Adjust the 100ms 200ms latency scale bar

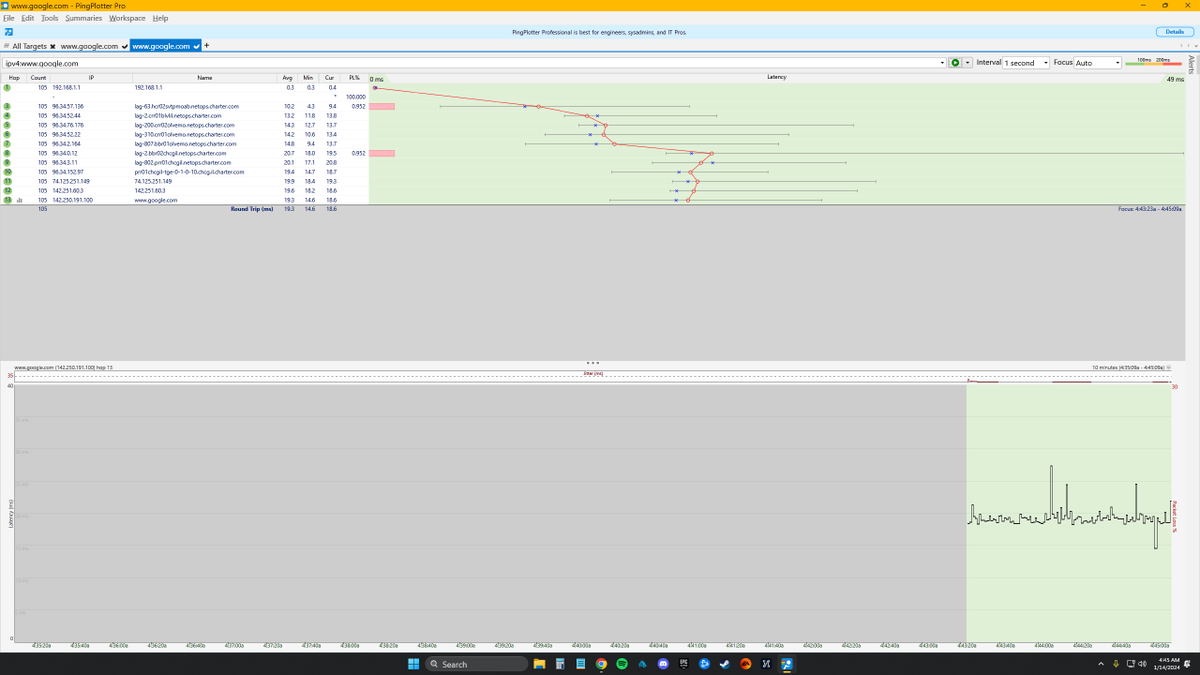1153,62
